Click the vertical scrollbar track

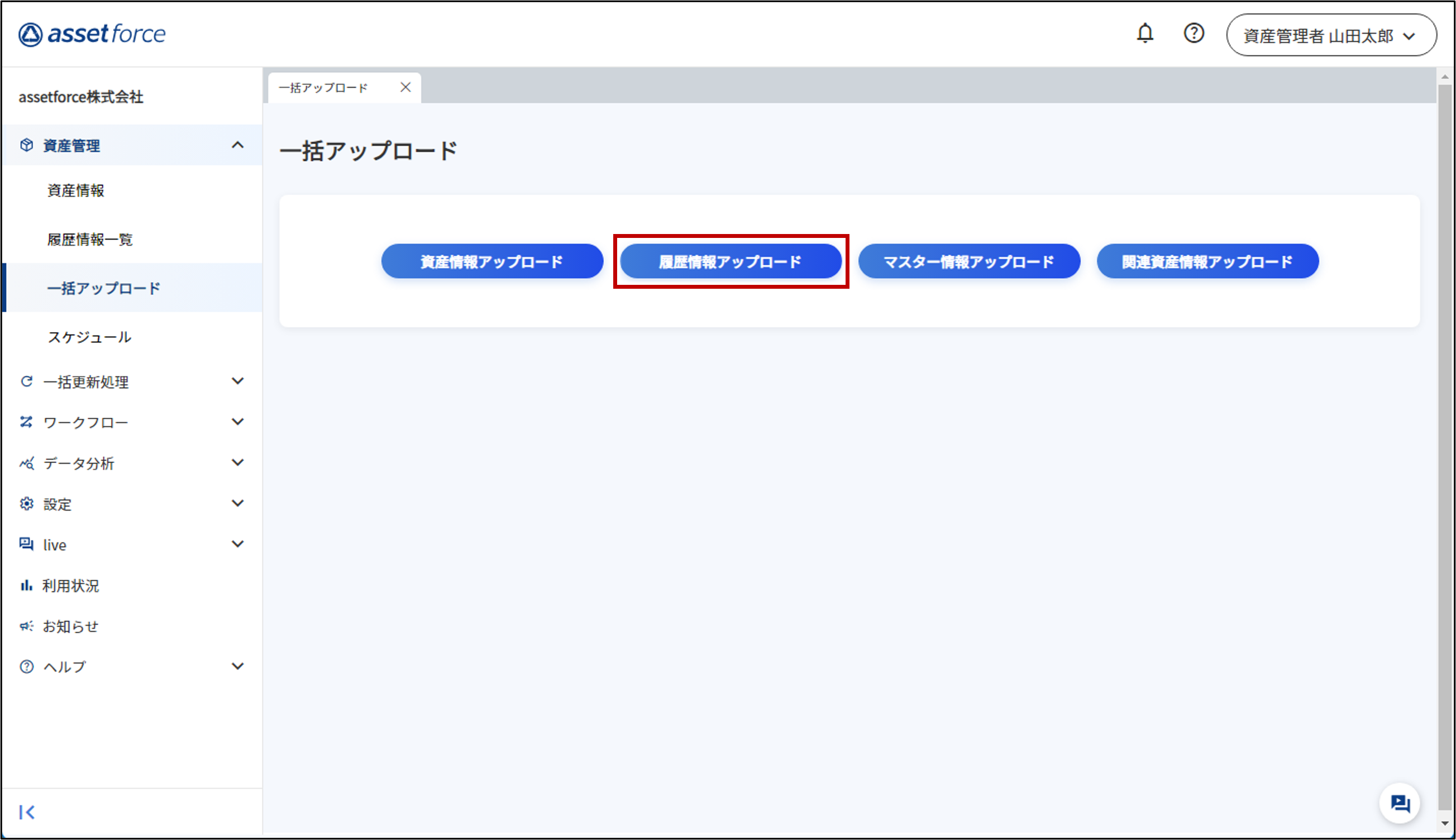point(1444,448)
